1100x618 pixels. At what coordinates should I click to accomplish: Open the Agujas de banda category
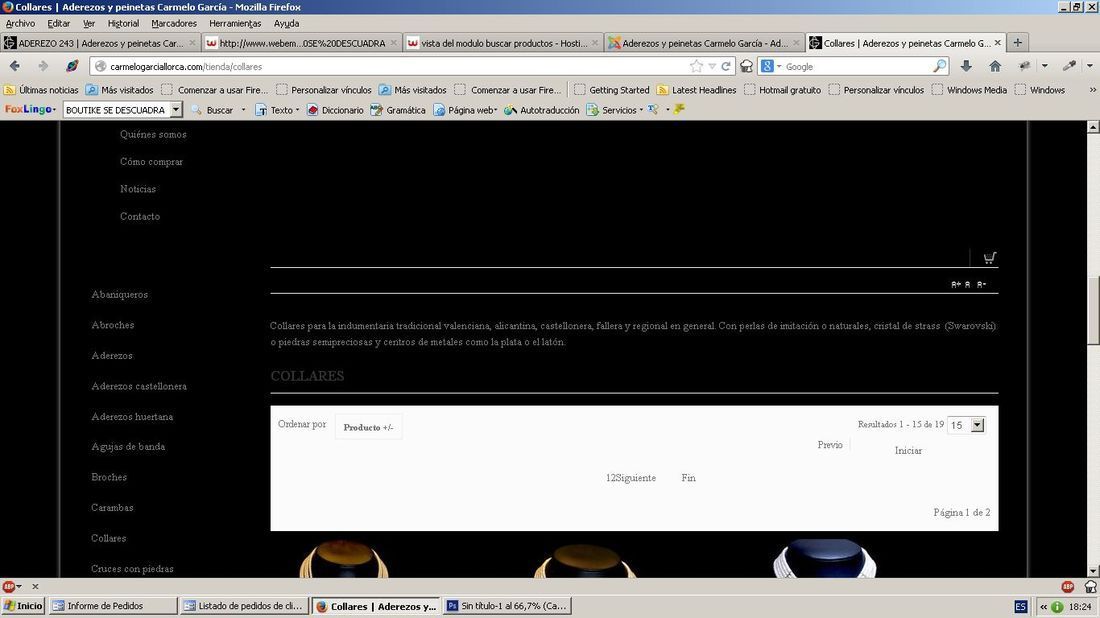[x=128, y=446]
